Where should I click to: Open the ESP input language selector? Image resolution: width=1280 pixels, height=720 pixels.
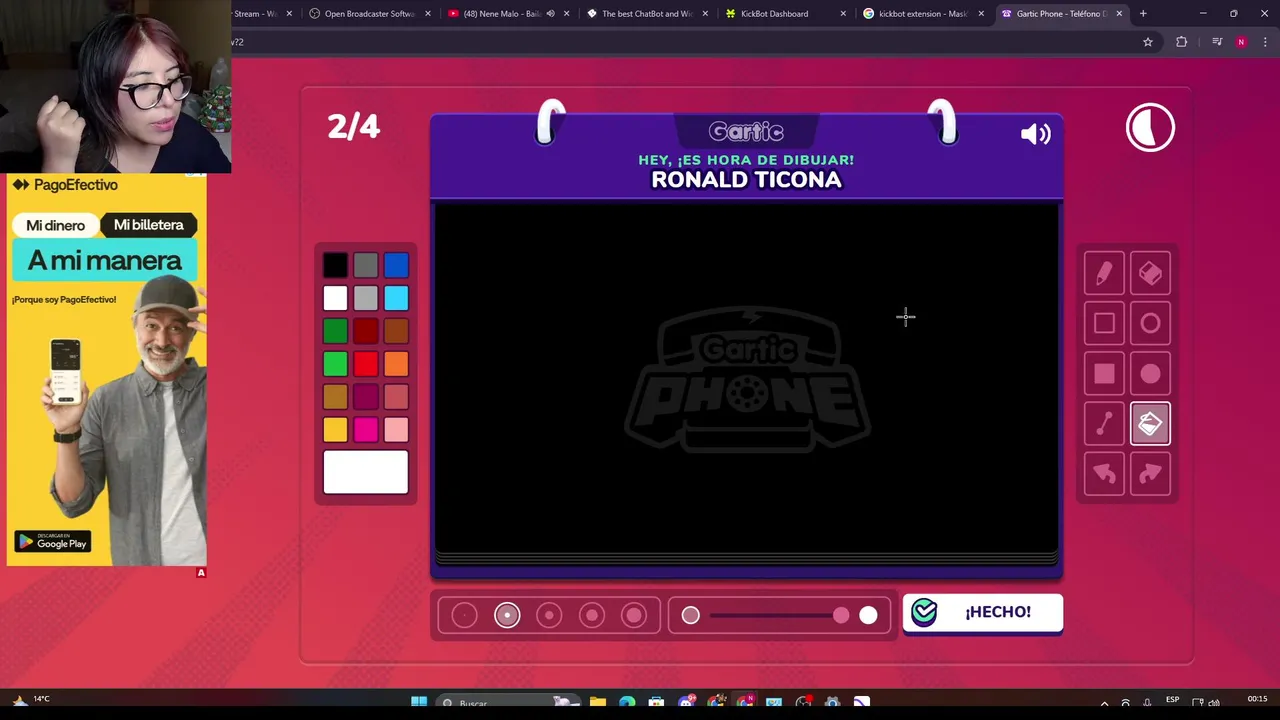tap(1172, 700)
